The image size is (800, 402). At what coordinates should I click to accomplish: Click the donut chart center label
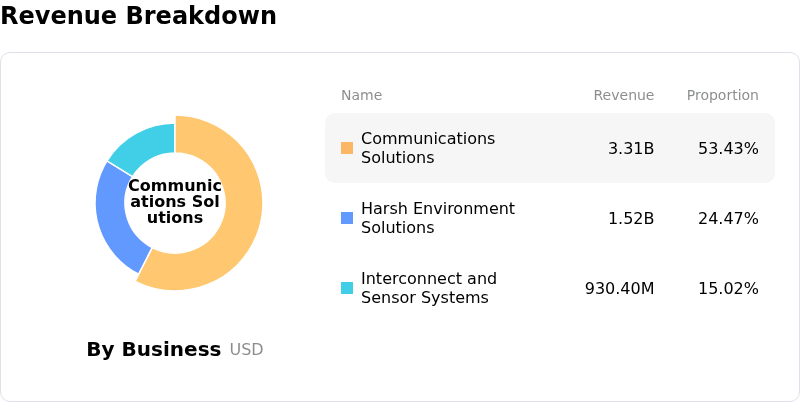[x=175, y=202]
